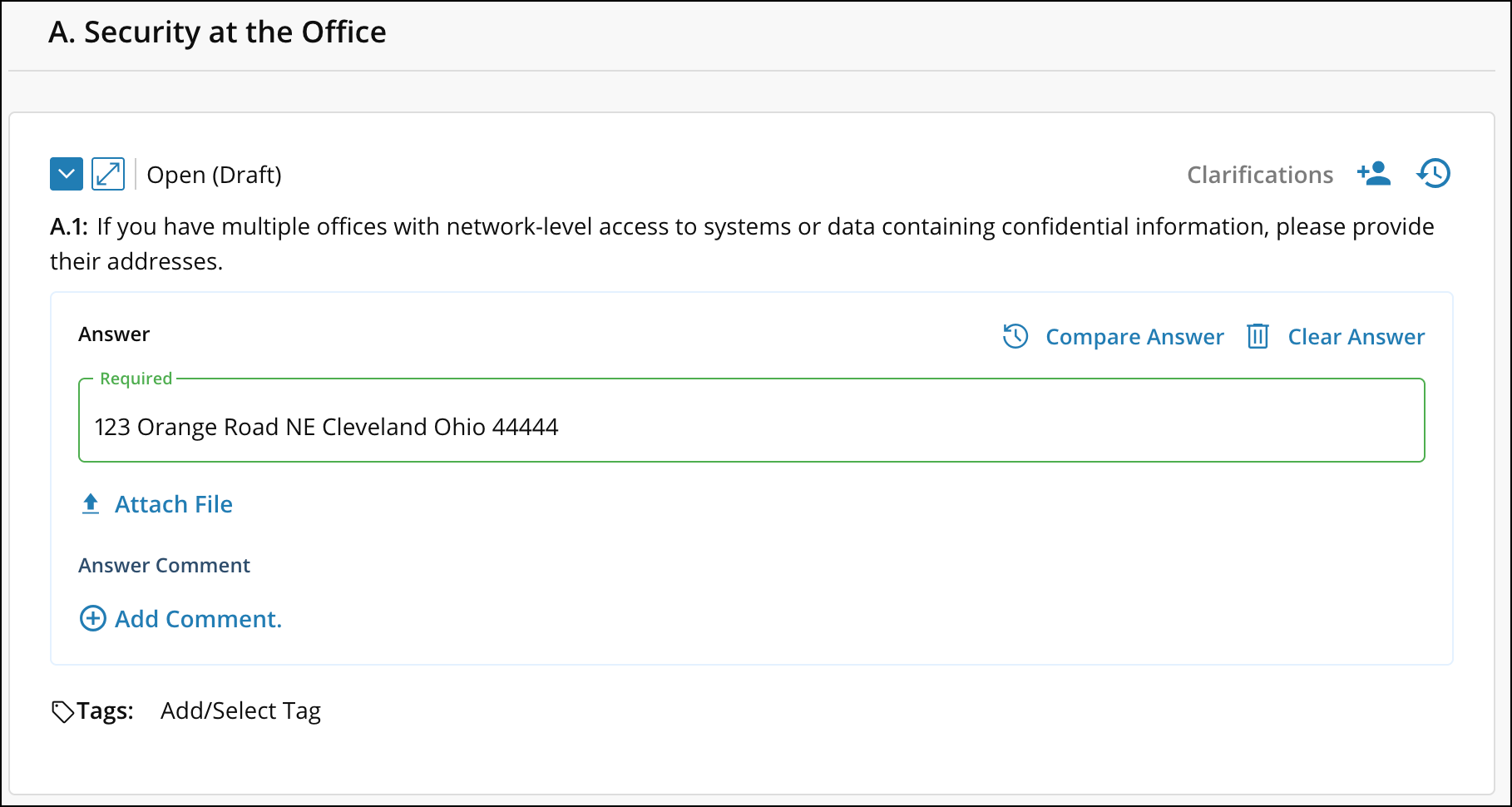Click the Open (Draft) status label
The height and width of the screenshot is (807, 1512).
pos(214,175)
